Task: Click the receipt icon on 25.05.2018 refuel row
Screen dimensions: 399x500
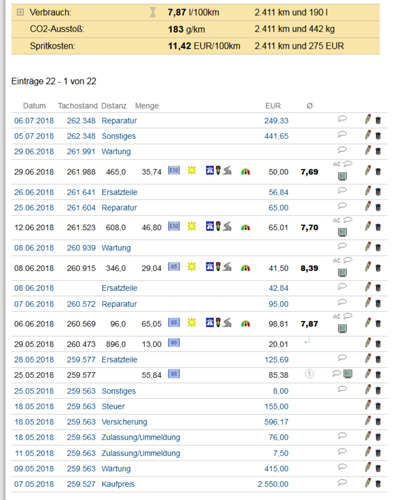Action: click(348, 374)
